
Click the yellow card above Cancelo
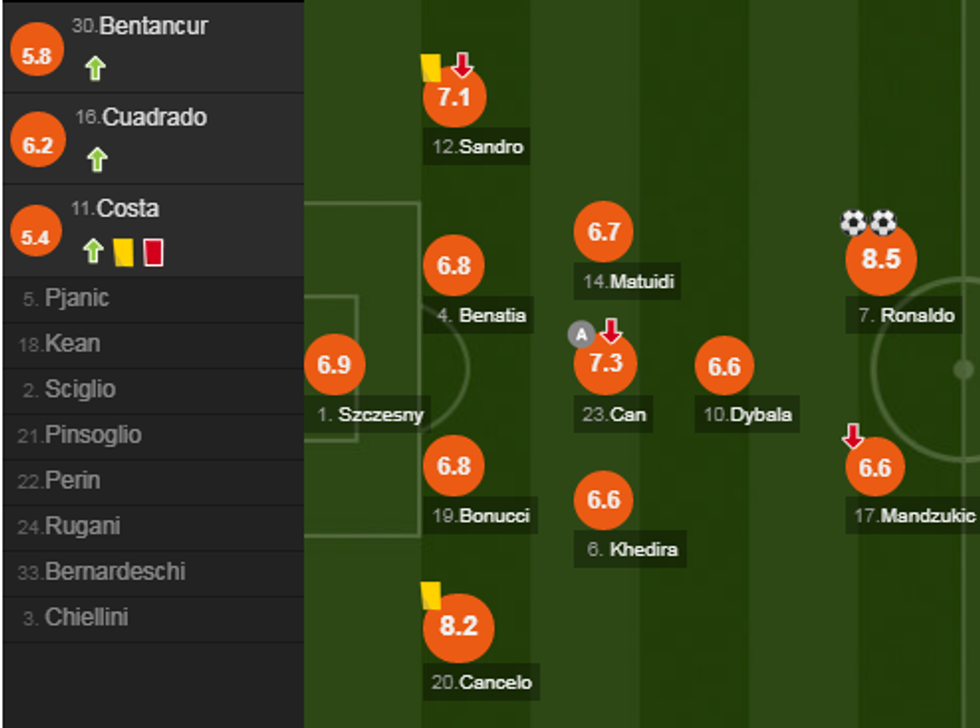(431, 595)
